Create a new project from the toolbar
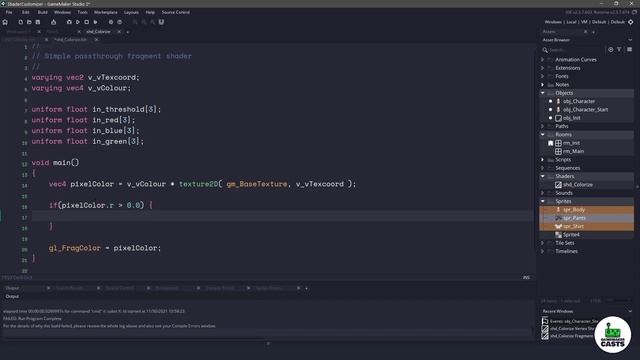The height and width of the screenshot is (360, 640). [20, 22]
